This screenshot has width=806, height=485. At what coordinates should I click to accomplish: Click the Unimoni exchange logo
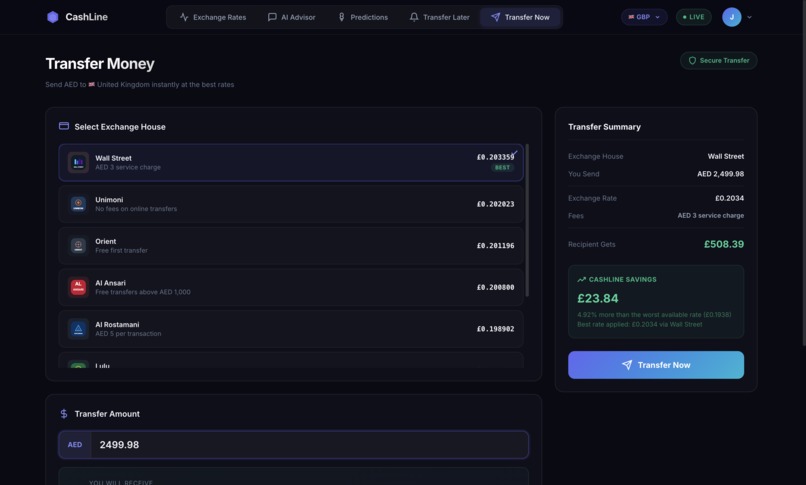pyautogui.click(x=78, y=204)
